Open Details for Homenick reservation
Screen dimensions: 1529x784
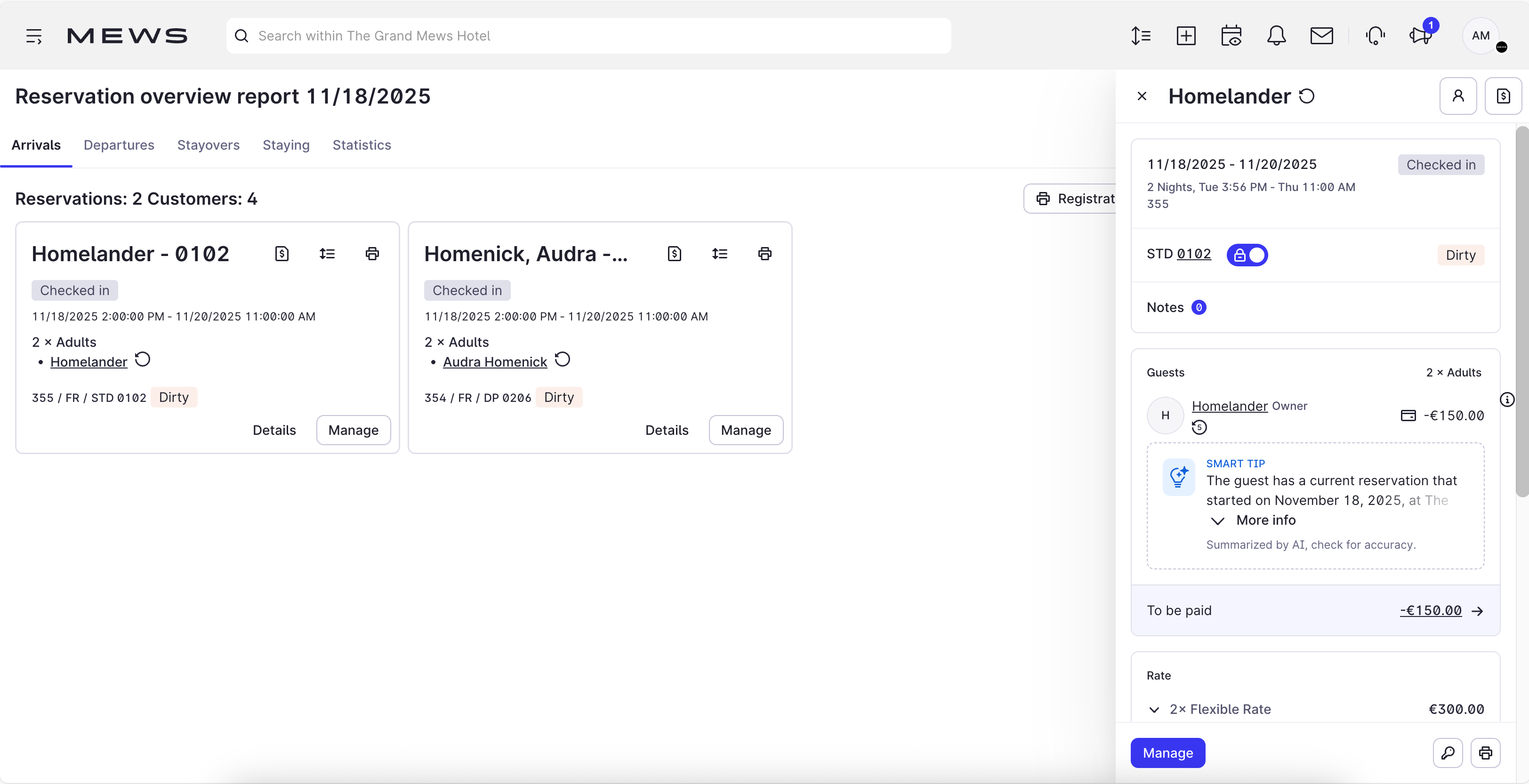(667, 430)
